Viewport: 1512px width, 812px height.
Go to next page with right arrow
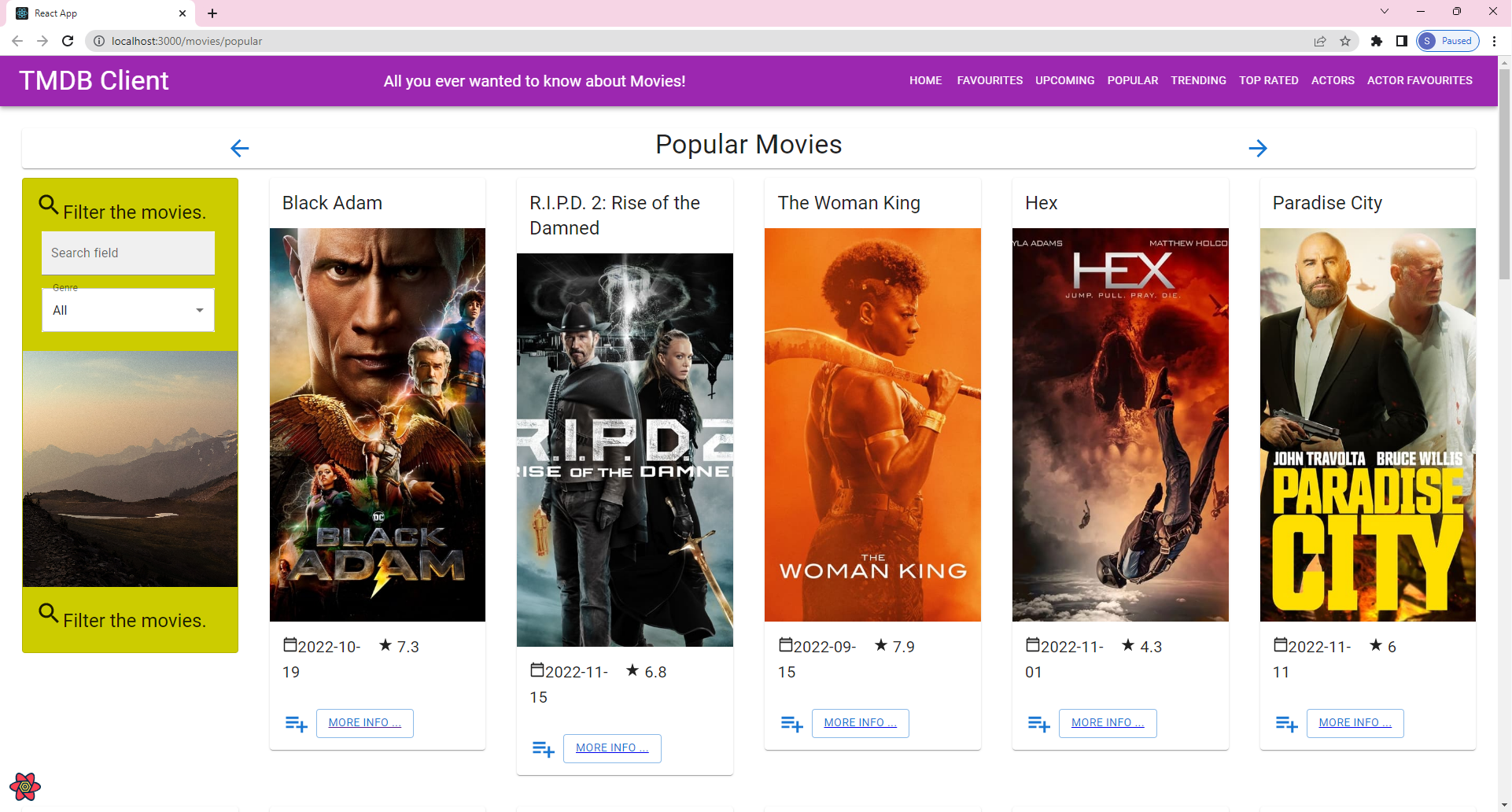(1258, 148)
